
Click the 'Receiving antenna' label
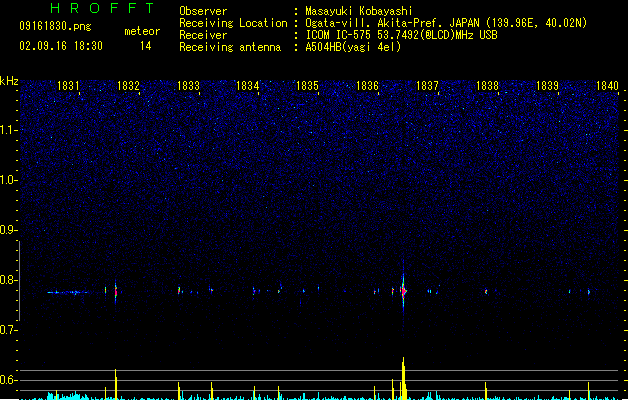click(230, 47)
